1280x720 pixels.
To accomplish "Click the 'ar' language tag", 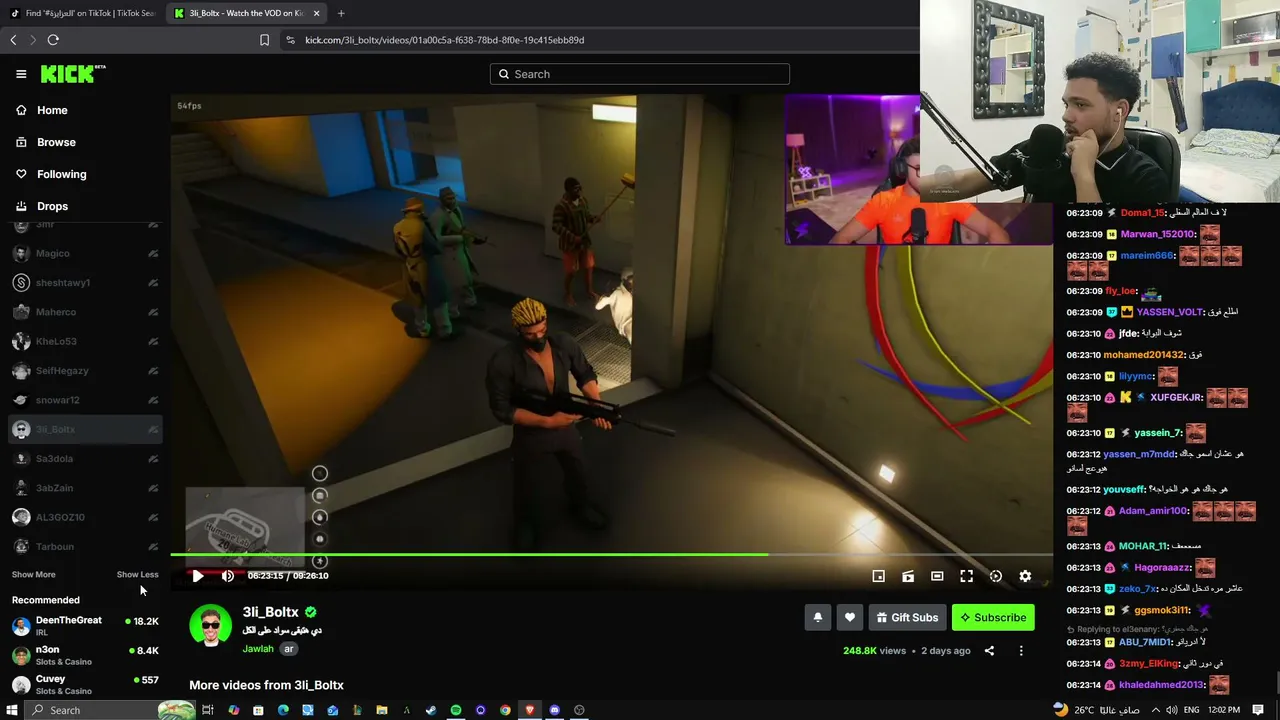I will 289,649.
